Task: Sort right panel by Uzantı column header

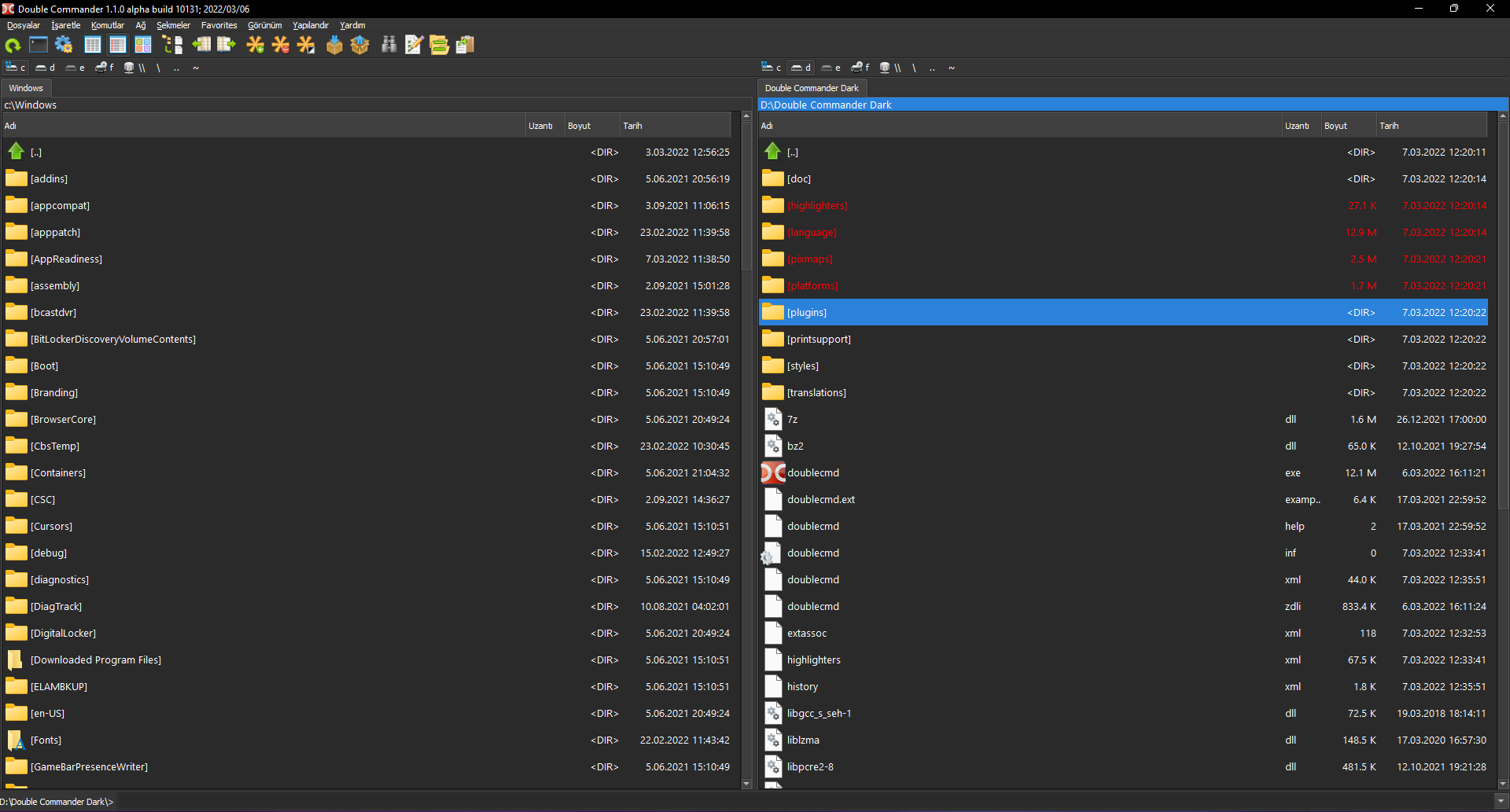Action: (1302, 126)
